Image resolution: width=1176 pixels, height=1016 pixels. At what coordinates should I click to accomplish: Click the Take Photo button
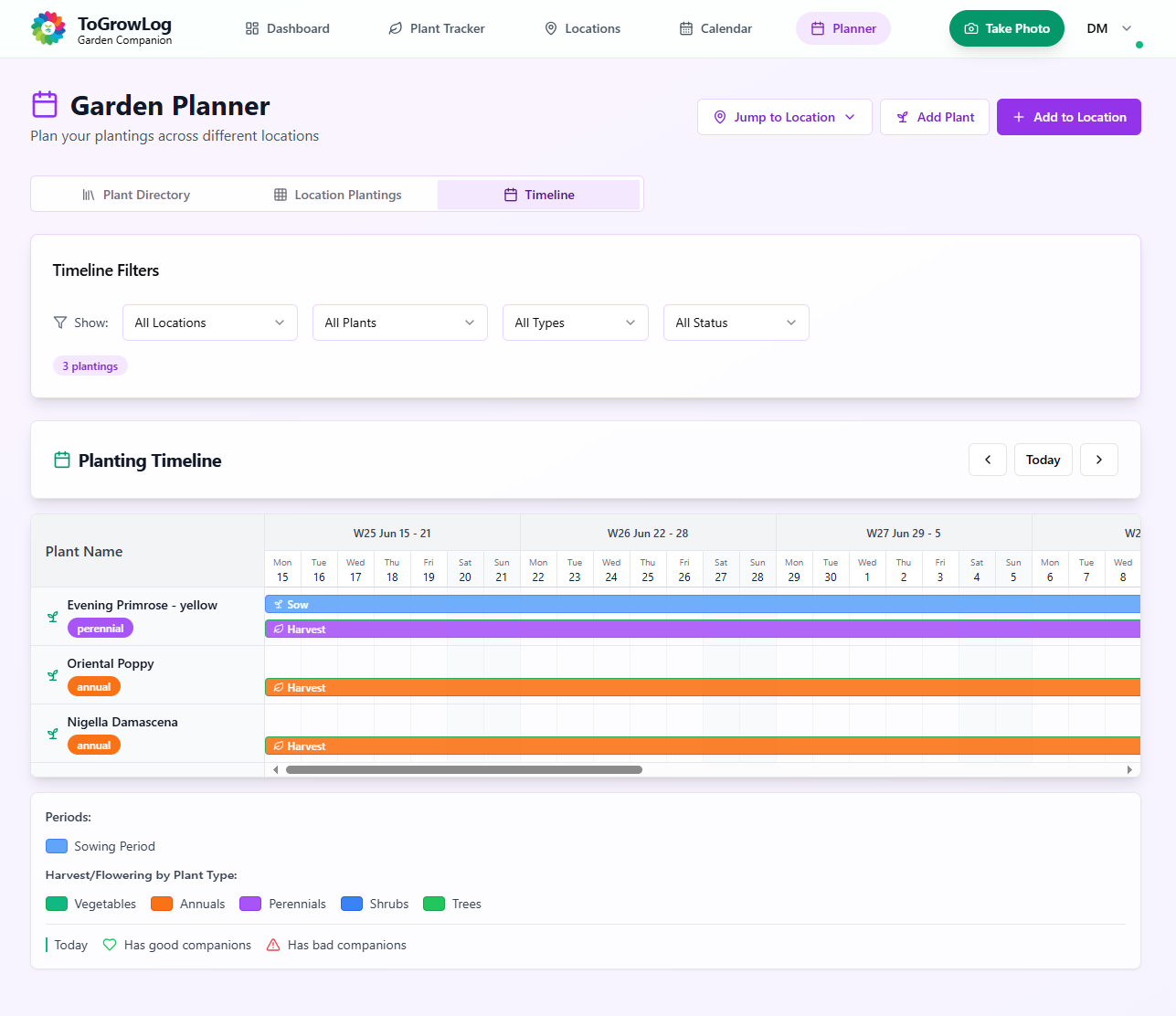[1006, 28]
